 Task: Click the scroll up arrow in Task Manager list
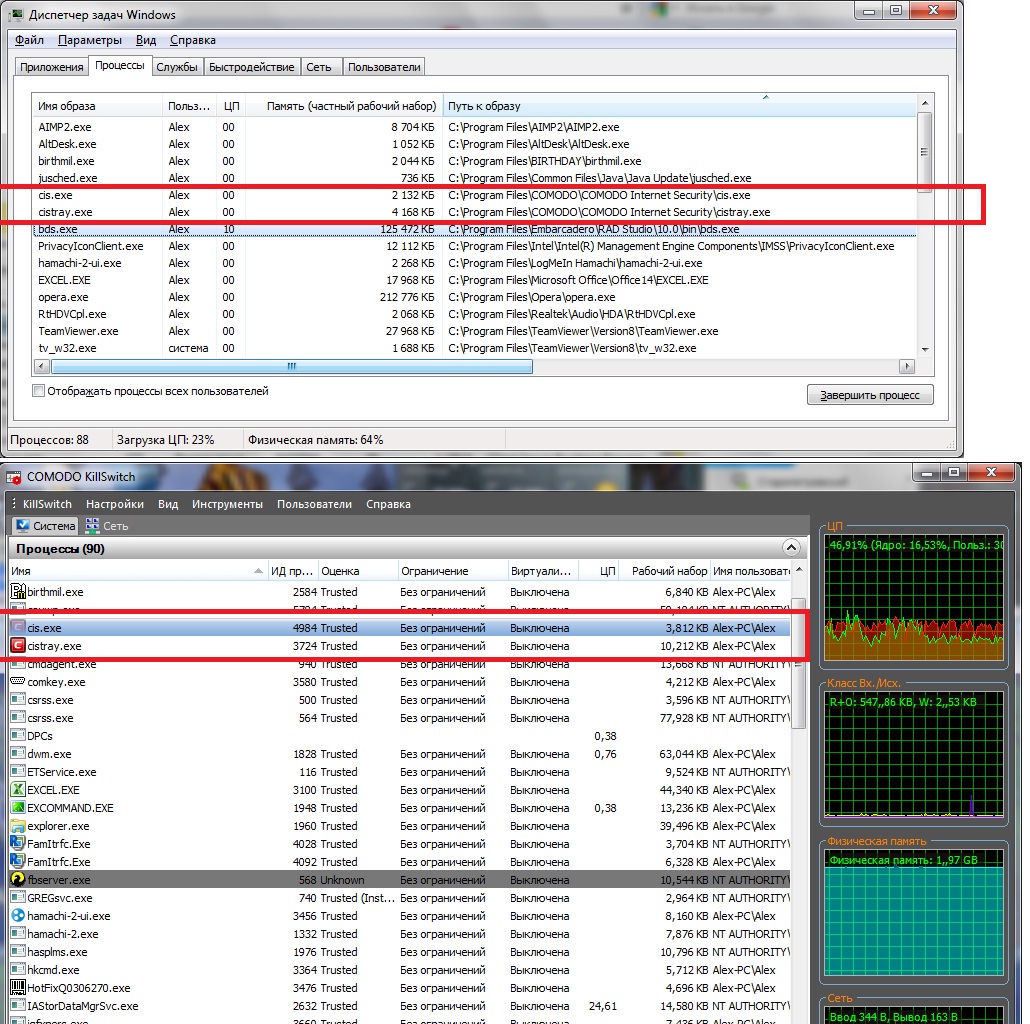click(925, 103)
